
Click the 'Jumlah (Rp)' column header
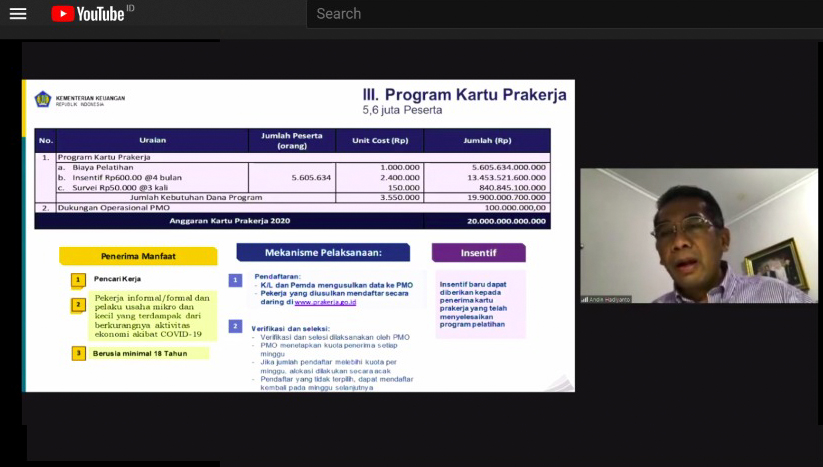[x=487, y=140]
